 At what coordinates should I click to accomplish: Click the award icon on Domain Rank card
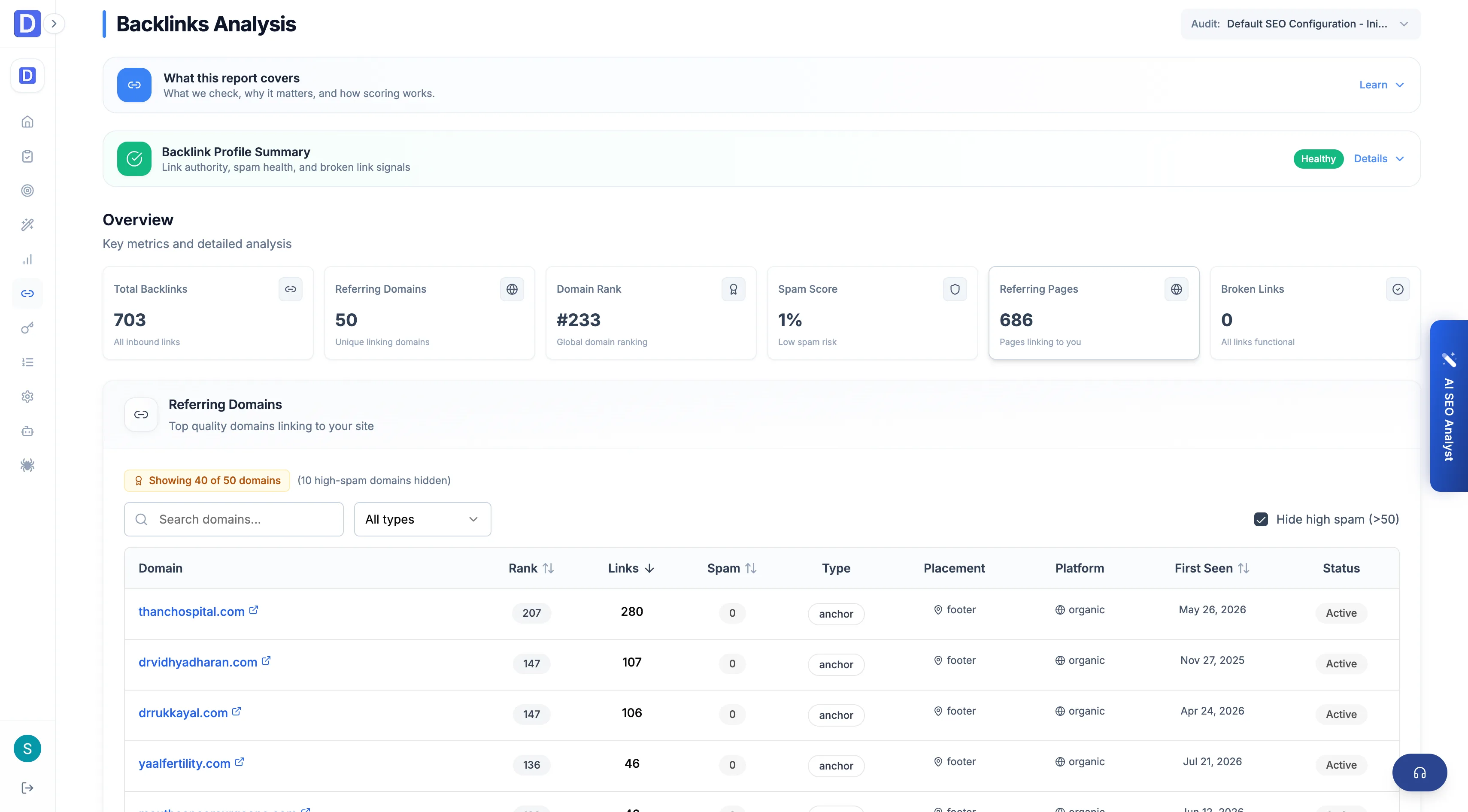[x=734, y=289]
